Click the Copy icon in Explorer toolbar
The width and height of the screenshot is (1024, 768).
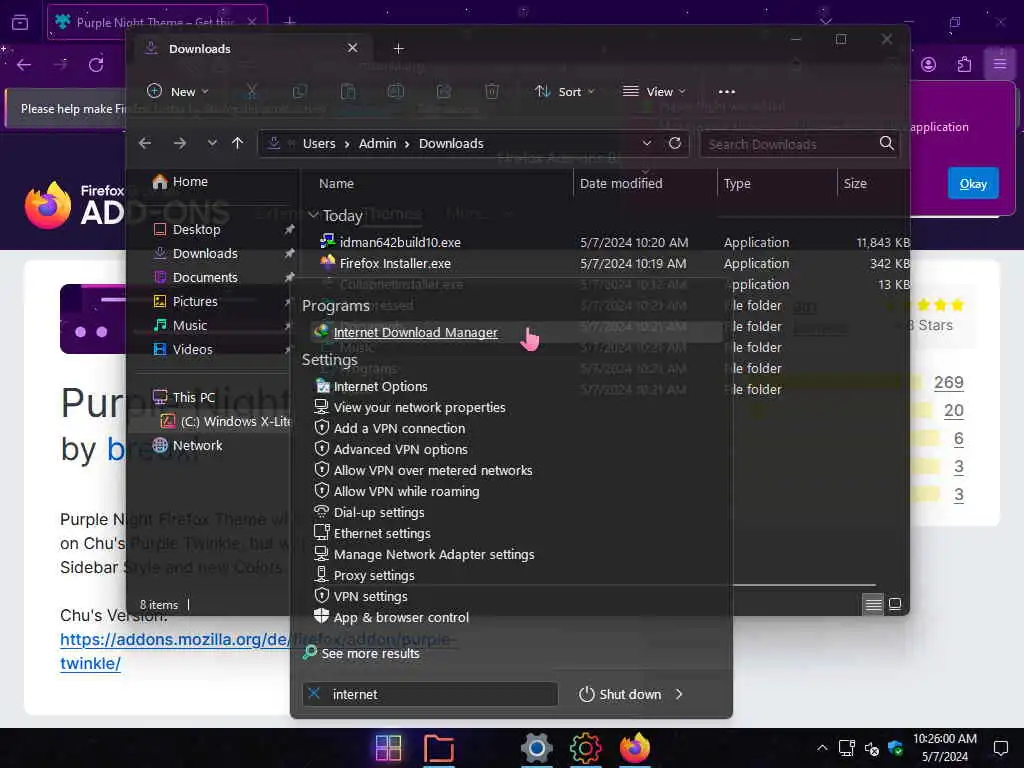pyautogui.click(x=300, y=91)
